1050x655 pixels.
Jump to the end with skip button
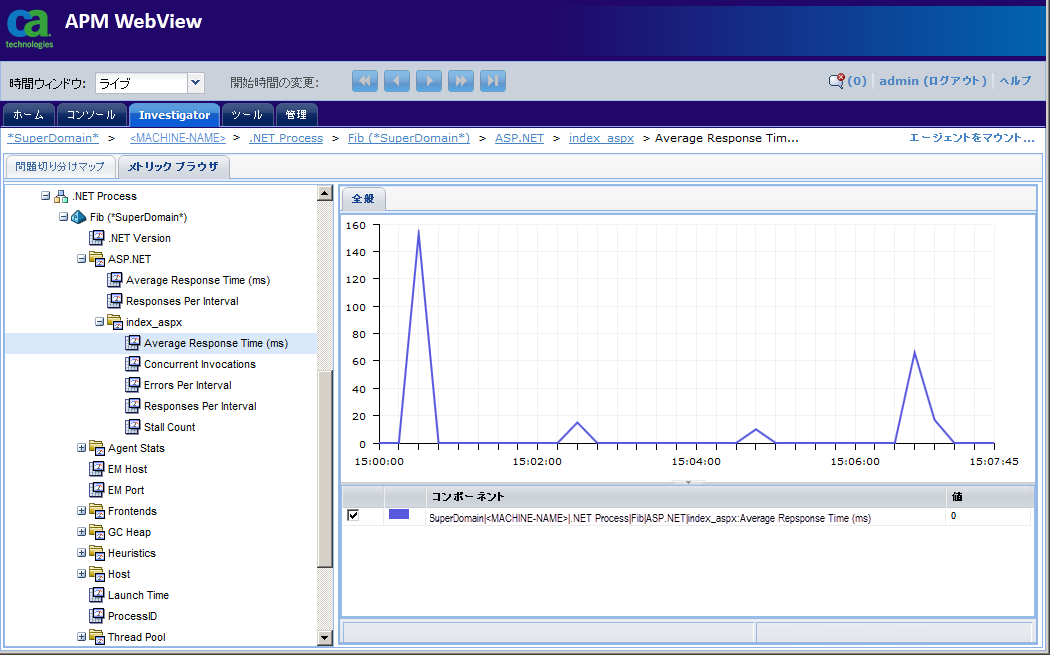pos(493,81)
